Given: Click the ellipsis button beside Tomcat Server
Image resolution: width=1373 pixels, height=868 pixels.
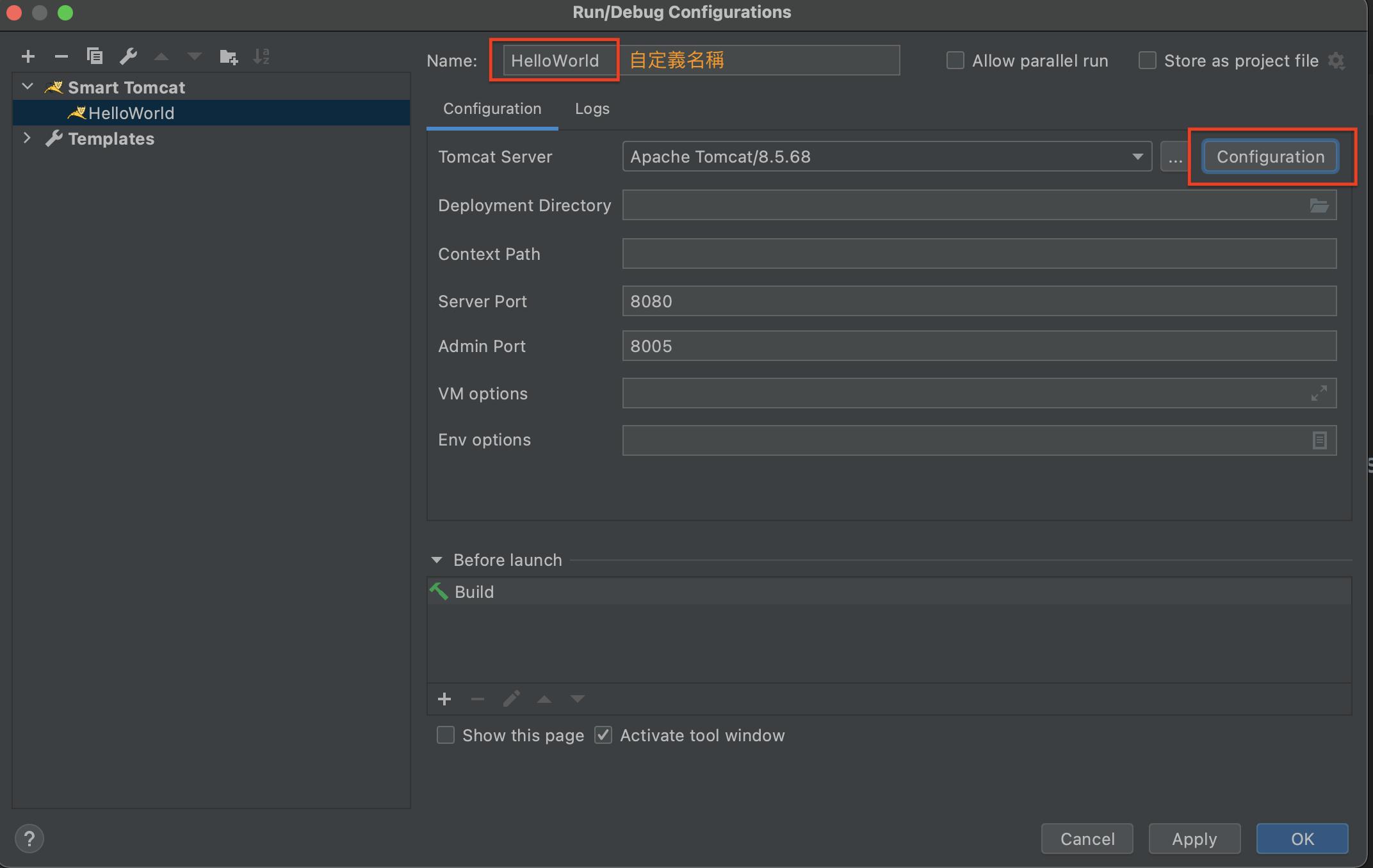Looking at the screenshot, I should (1175, 157).
